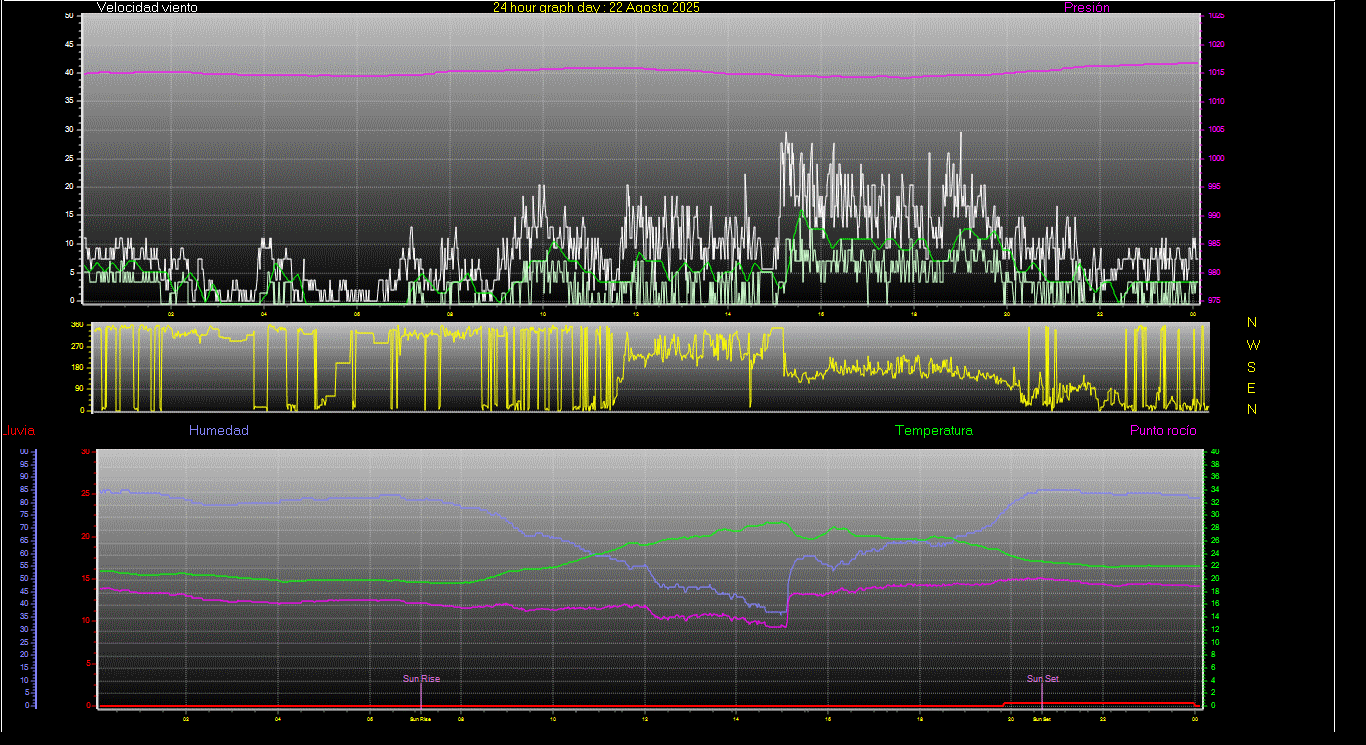Click the 1005 value on the pressure axis

point(1215,130)
